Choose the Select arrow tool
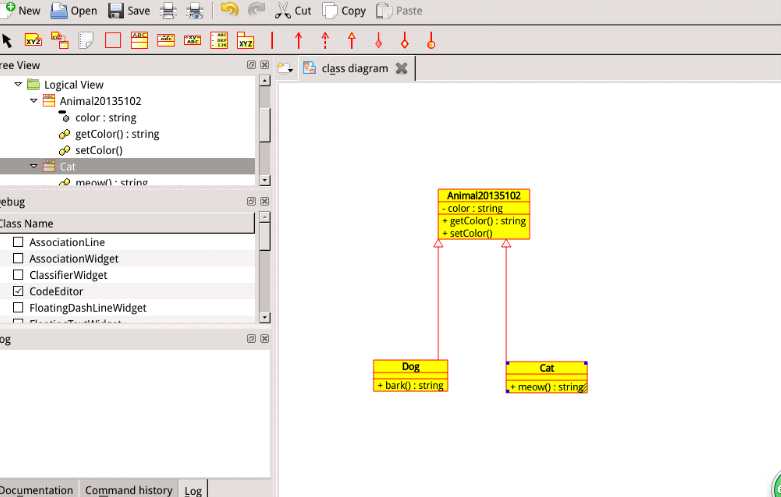The height and width of the screenshot is (497, 781). coord(6,40)
